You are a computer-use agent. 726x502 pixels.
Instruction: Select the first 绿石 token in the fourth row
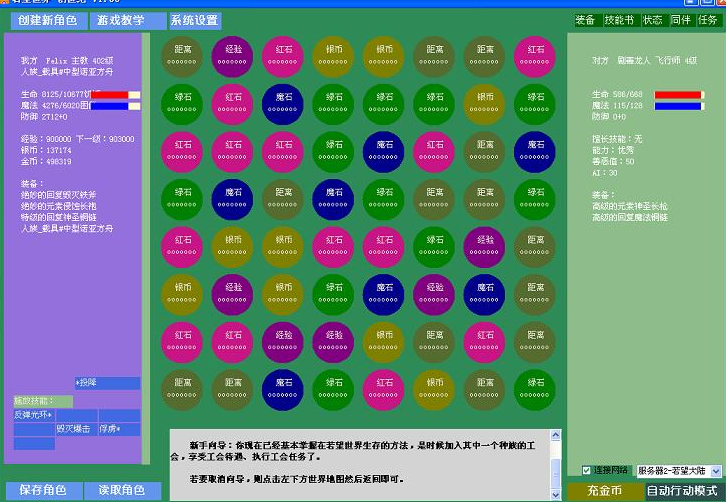pos(182,200)
